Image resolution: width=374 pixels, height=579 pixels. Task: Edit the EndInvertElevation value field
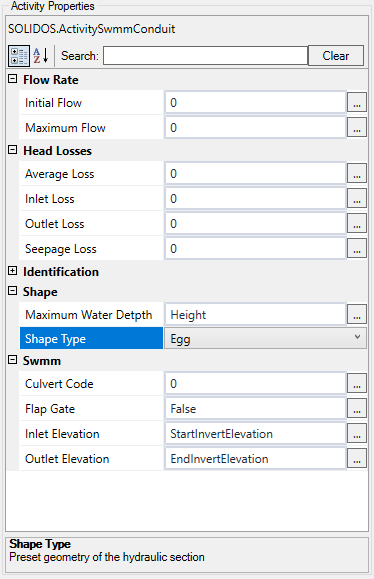(x=255, y=458)
